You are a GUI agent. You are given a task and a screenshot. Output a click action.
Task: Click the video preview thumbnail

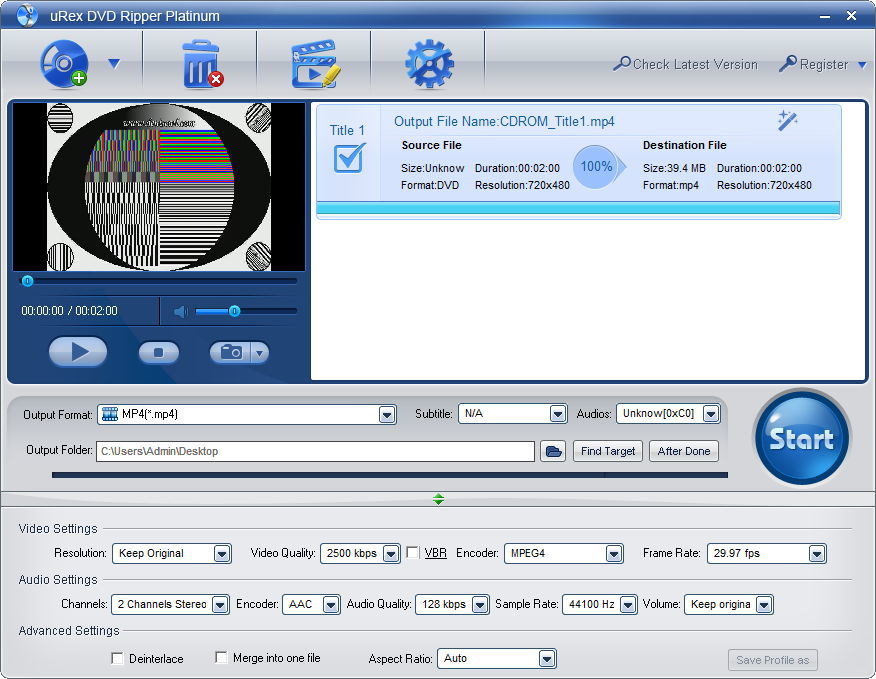coord(159,187)
